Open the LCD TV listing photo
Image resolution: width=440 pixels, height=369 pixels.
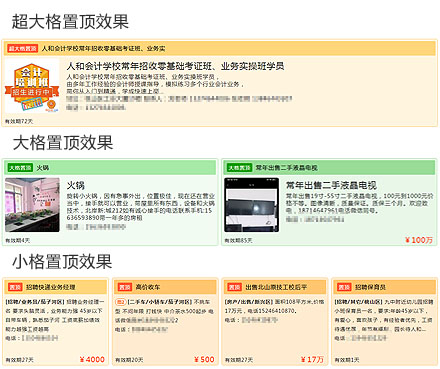click(x=252, y=205)
